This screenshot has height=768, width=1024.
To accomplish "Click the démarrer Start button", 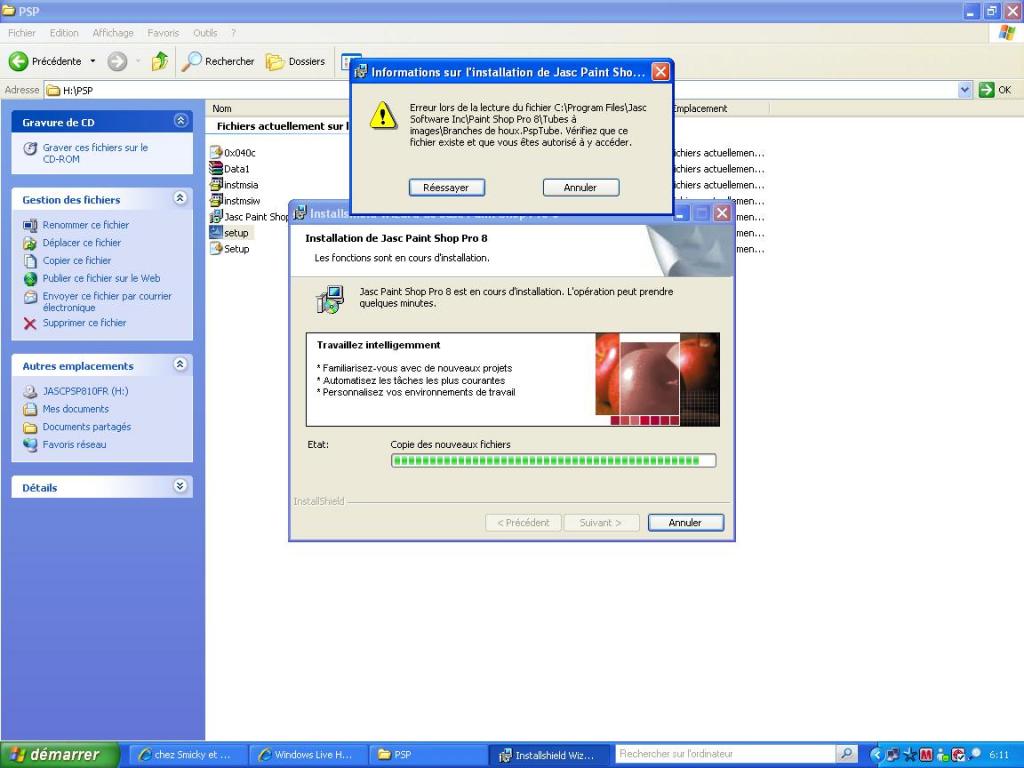I will (x=59, y=755).
